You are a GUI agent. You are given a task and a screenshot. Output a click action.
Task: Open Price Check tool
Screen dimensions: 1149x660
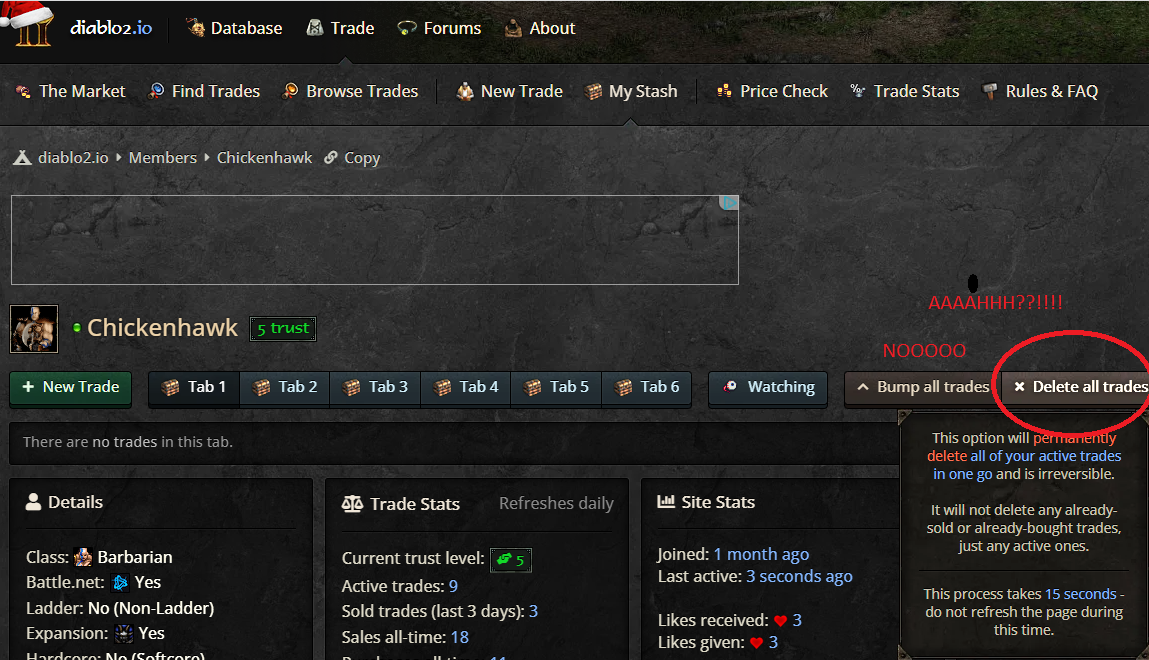coord(772,92)
